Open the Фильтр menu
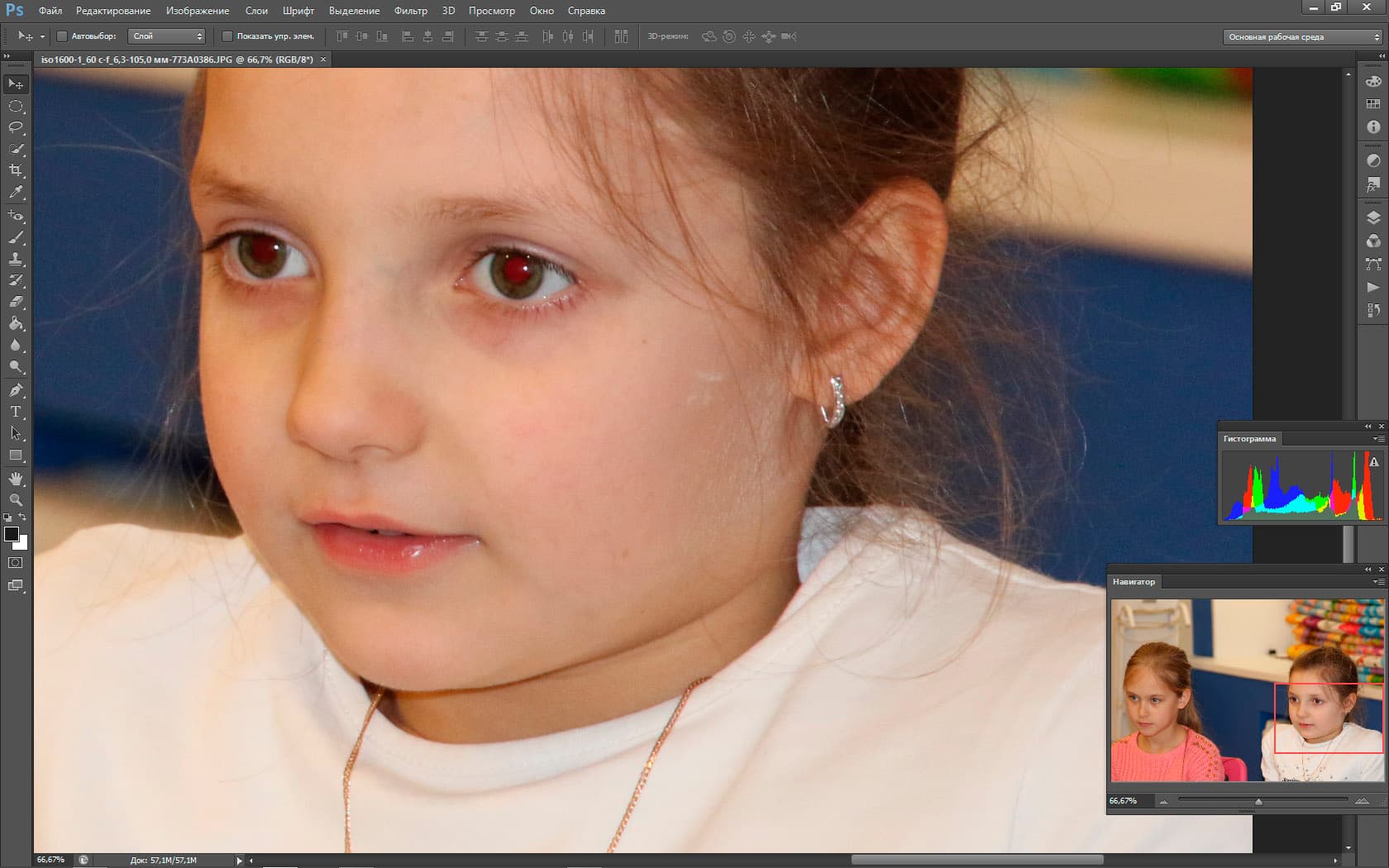Viewport: 1389px width, 868px height. tap(410, 11)
